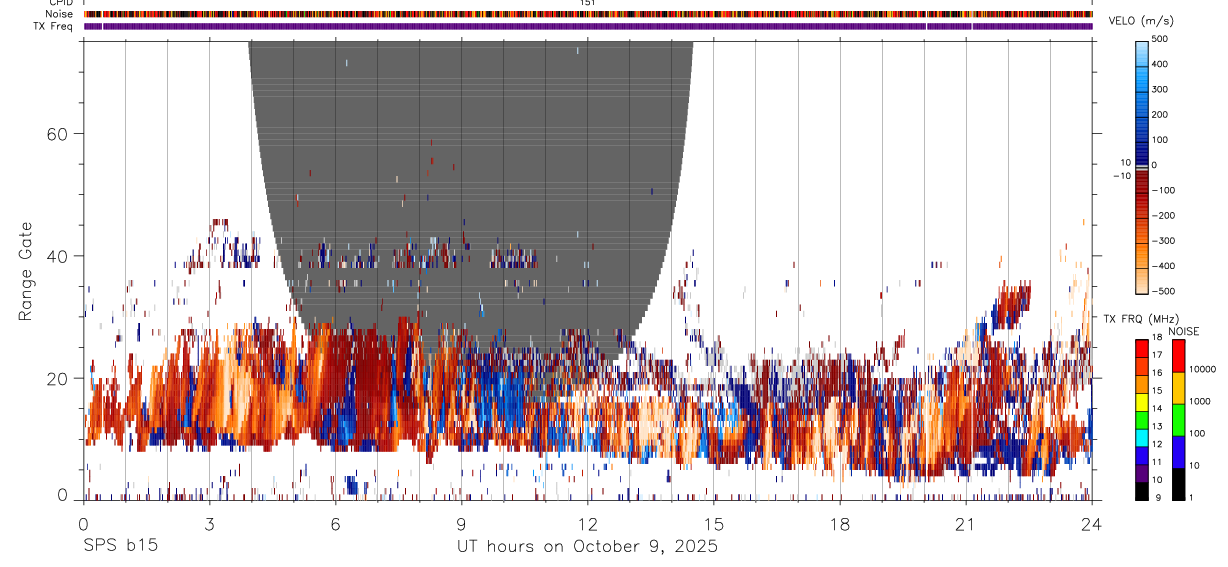Pick the green segment of NOISE colorbar
Image resolution: width=1228 pixels, height=567 pixels.
1178,420
